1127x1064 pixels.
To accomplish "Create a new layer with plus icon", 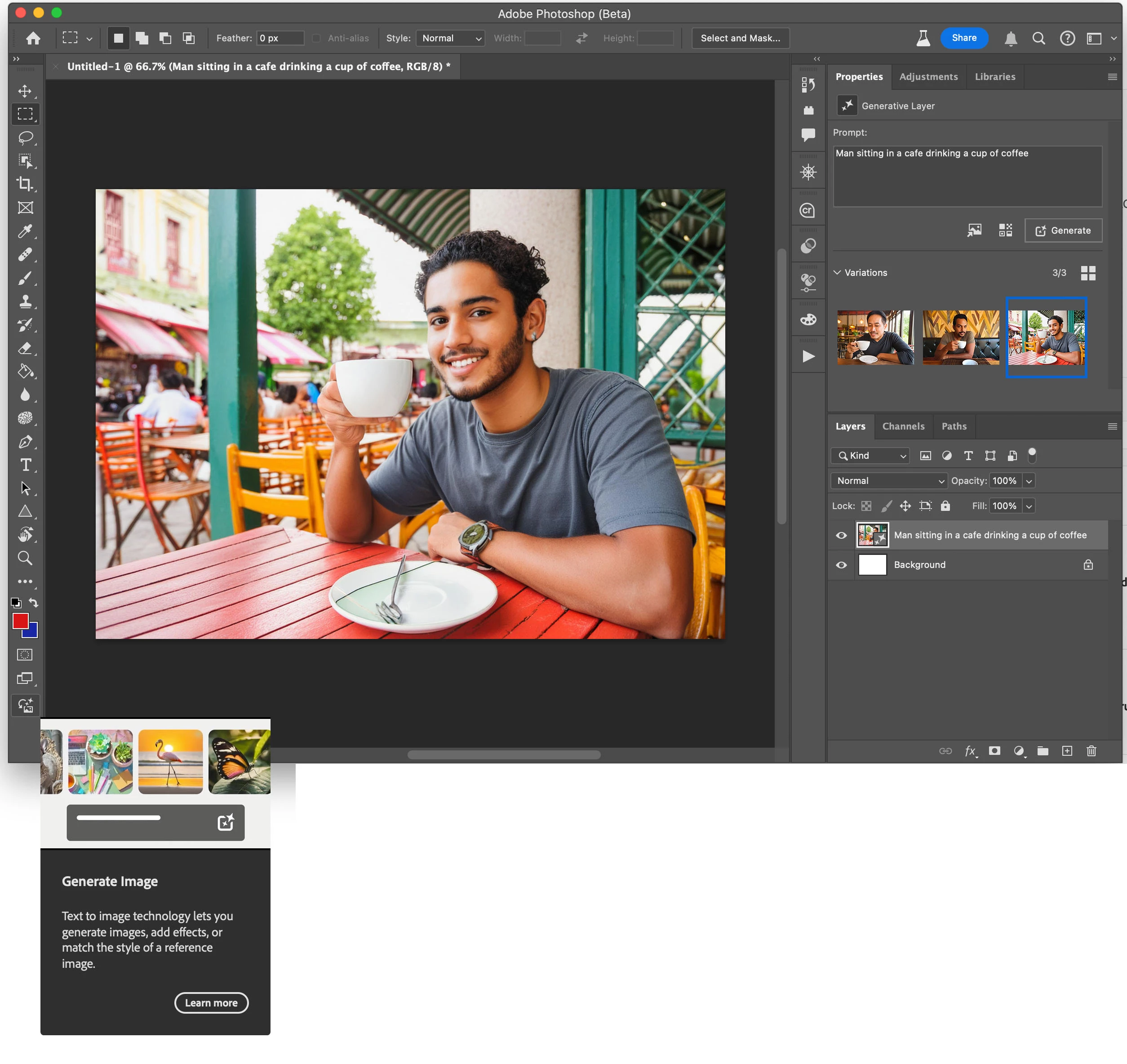I will 1067,751.
